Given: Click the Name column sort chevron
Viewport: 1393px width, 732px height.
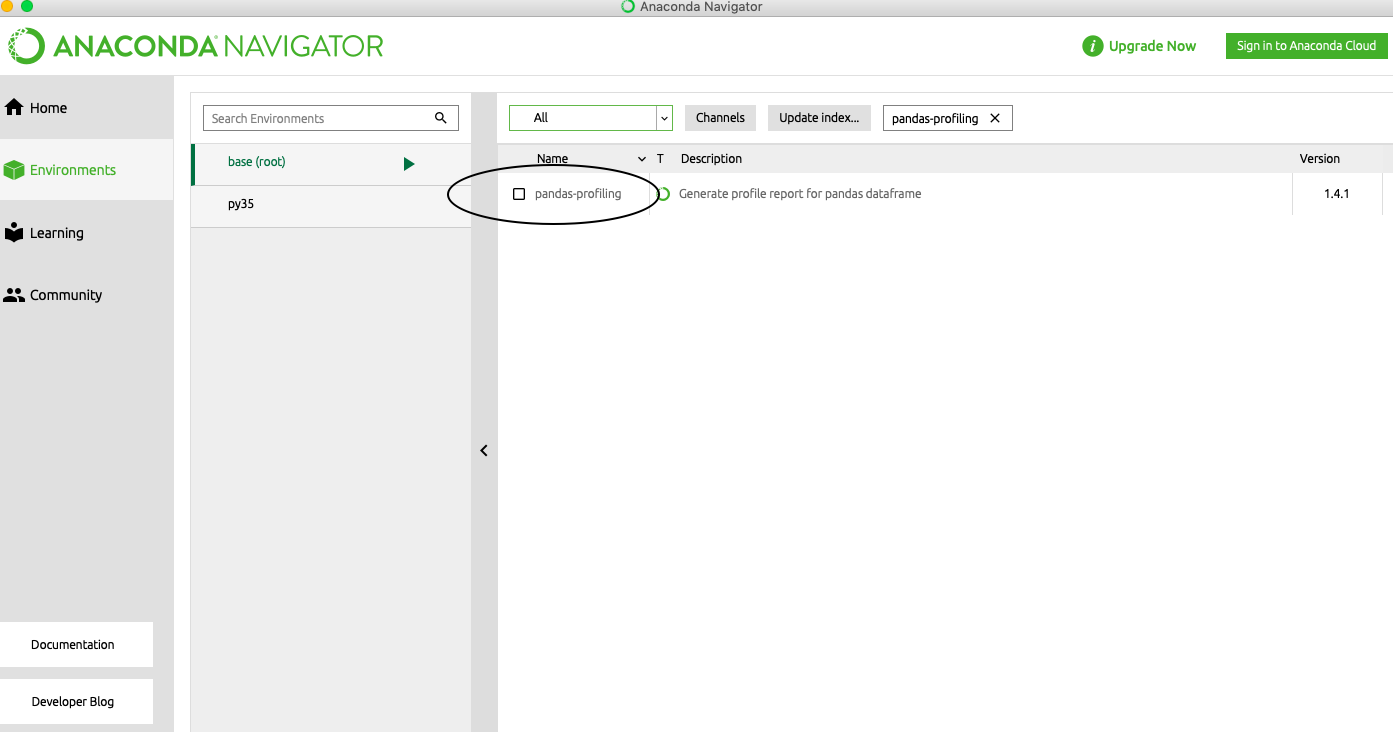Looking at the screenshot, I should (x=642, y=159).
